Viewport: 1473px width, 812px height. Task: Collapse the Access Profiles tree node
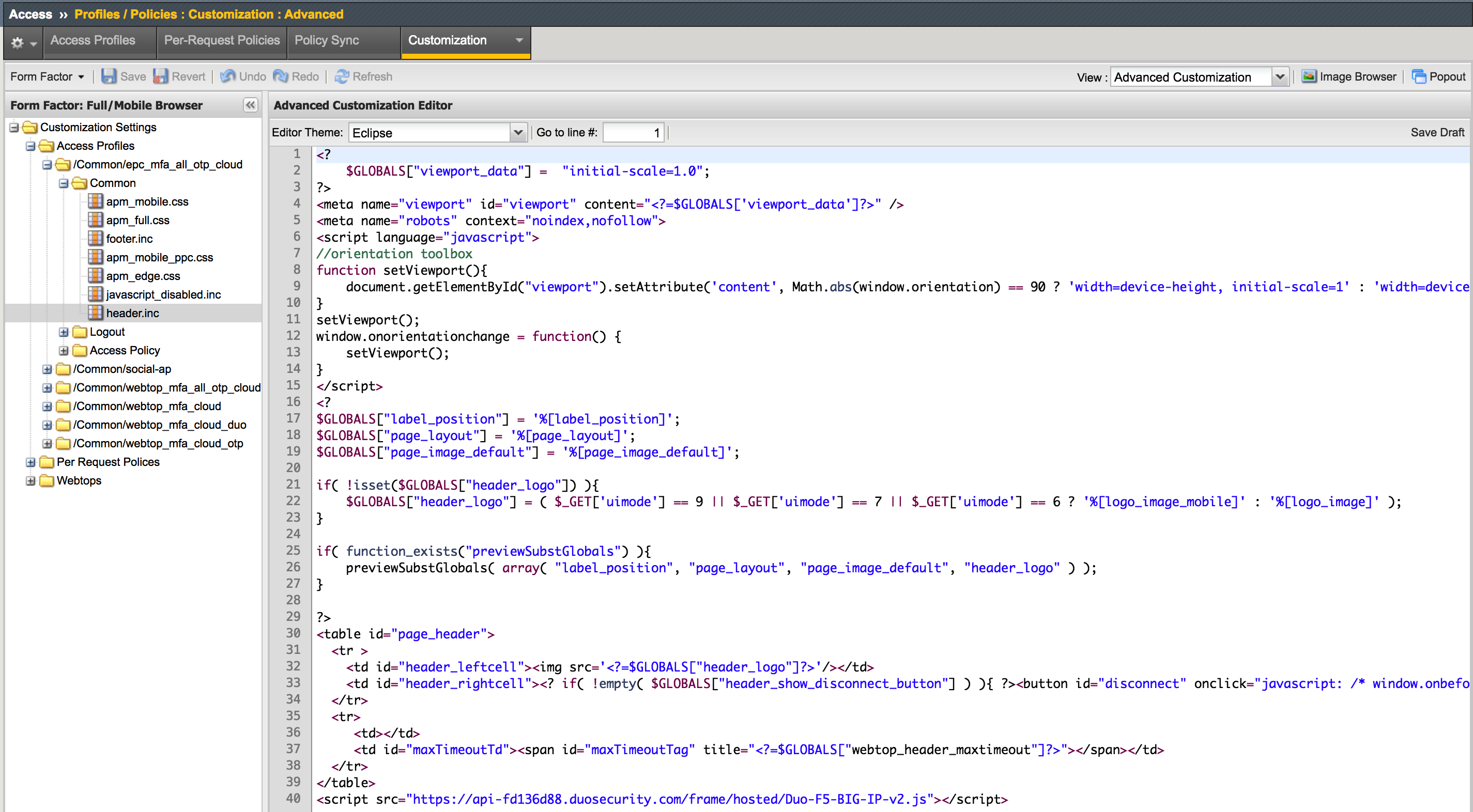[x=30, y=146]
